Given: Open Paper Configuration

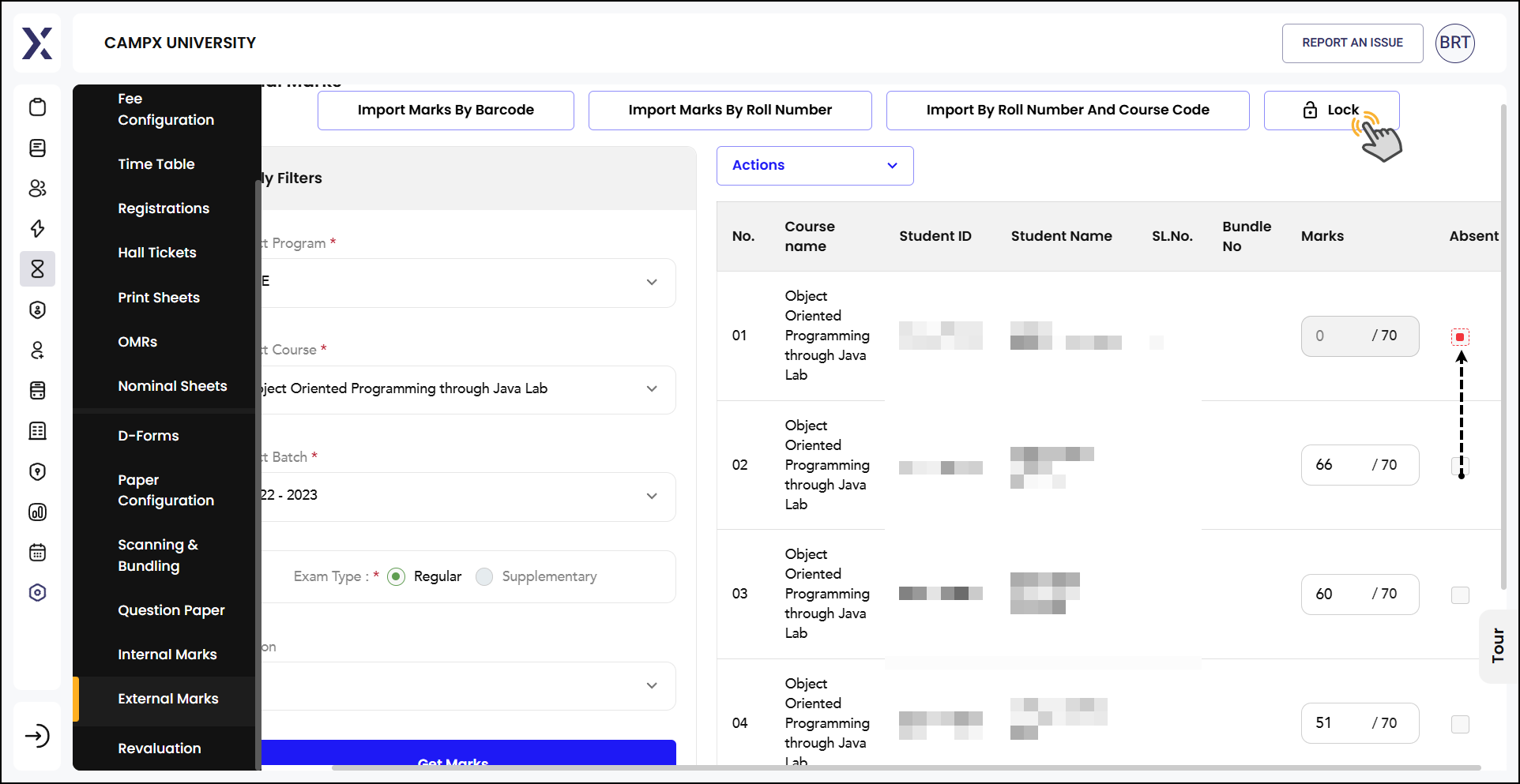Looking at the screenshot, I should pyautogui.click(x=166, y=490).
